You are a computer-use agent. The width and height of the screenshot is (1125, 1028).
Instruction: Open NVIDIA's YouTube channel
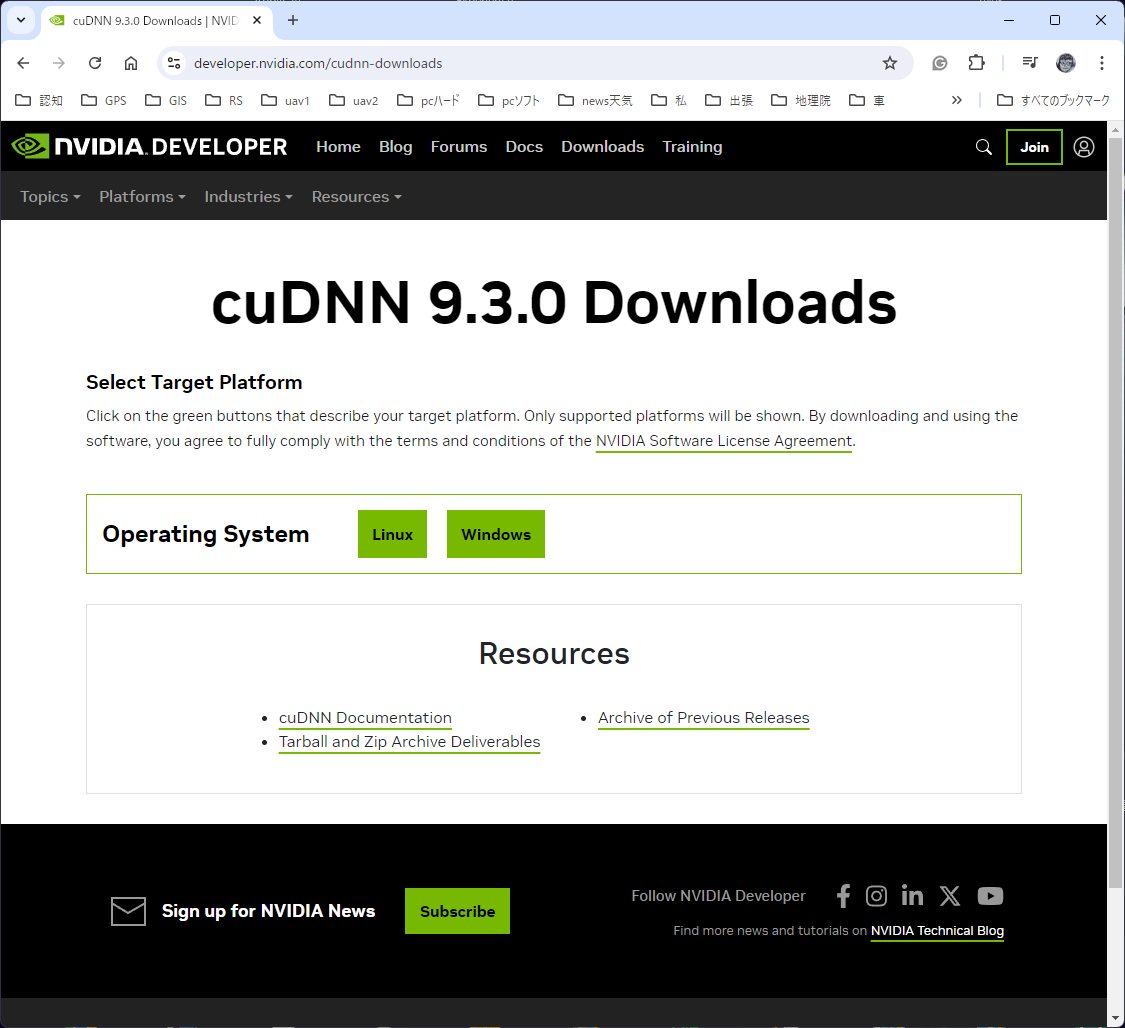[990, 895]
